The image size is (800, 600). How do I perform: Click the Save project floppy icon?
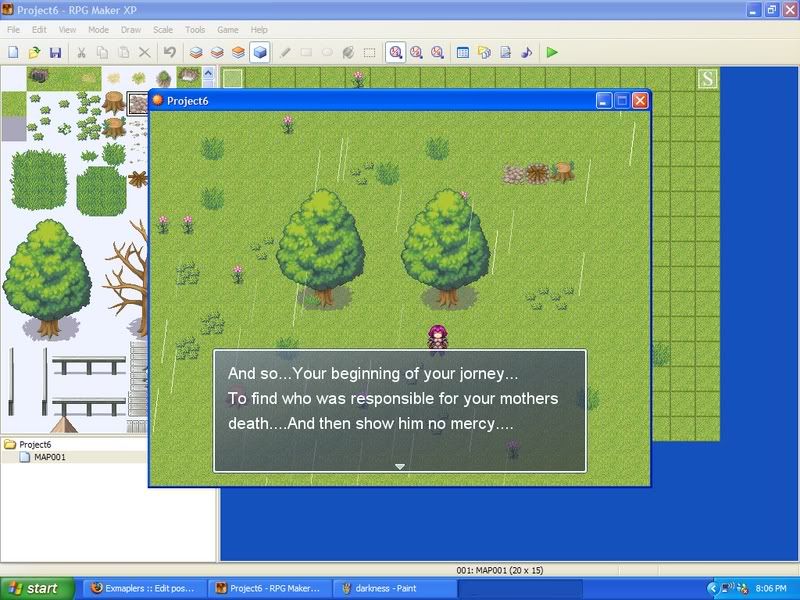(x=56, y=52)
